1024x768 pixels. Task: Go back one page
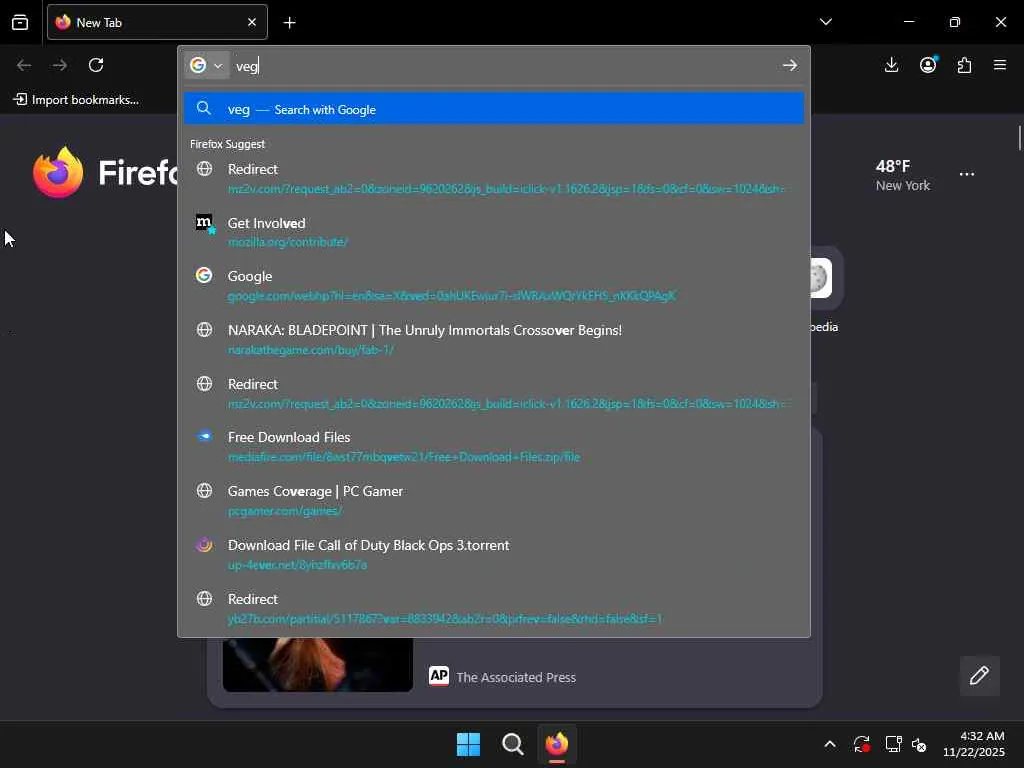24,65
